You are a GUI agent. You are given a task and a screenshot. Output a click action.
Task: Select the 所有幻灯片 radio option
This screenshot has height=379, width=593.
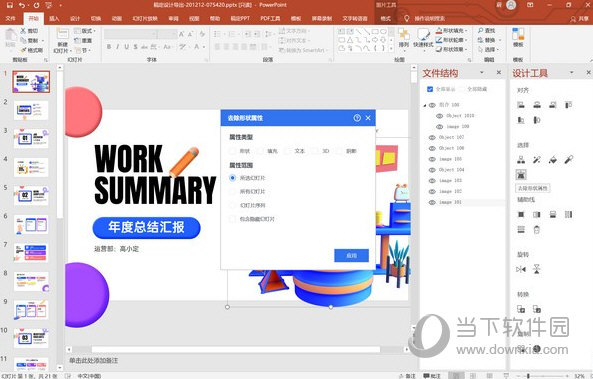pos(233,191)
